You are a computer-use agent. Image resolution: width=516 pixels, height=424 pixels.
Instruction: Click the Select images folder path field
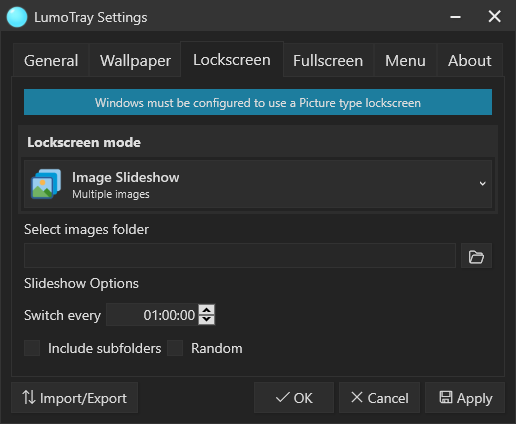[240, 256]
